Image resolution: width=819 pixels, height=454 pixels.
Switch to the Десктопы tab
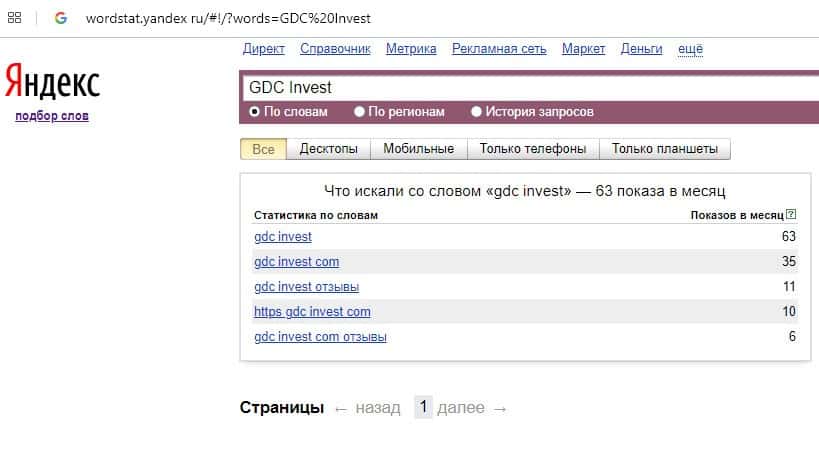click(x=329, y=149)
